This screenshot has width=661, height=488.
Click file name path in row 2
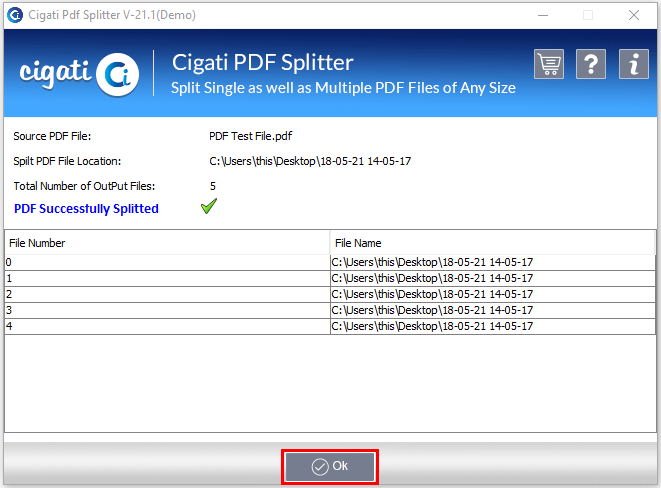493,294
